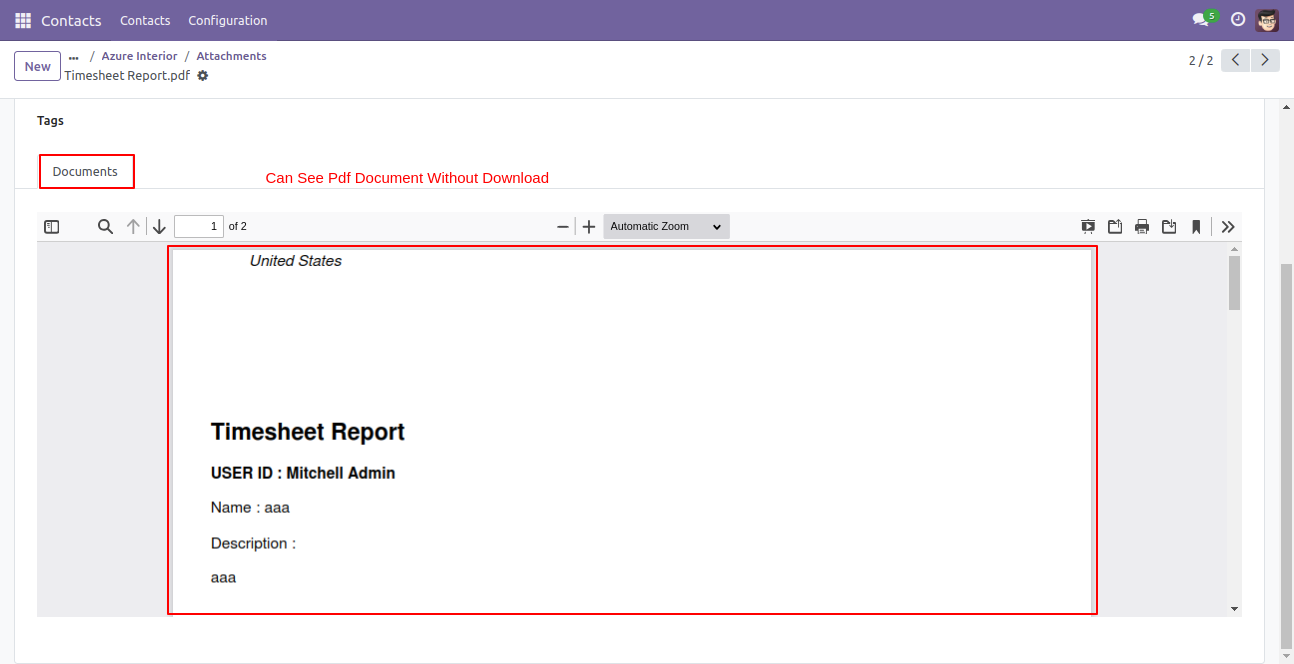Click Timesheet Report heading in PDF
Viewport: 1294px width, 664px height.
(307, 432)
